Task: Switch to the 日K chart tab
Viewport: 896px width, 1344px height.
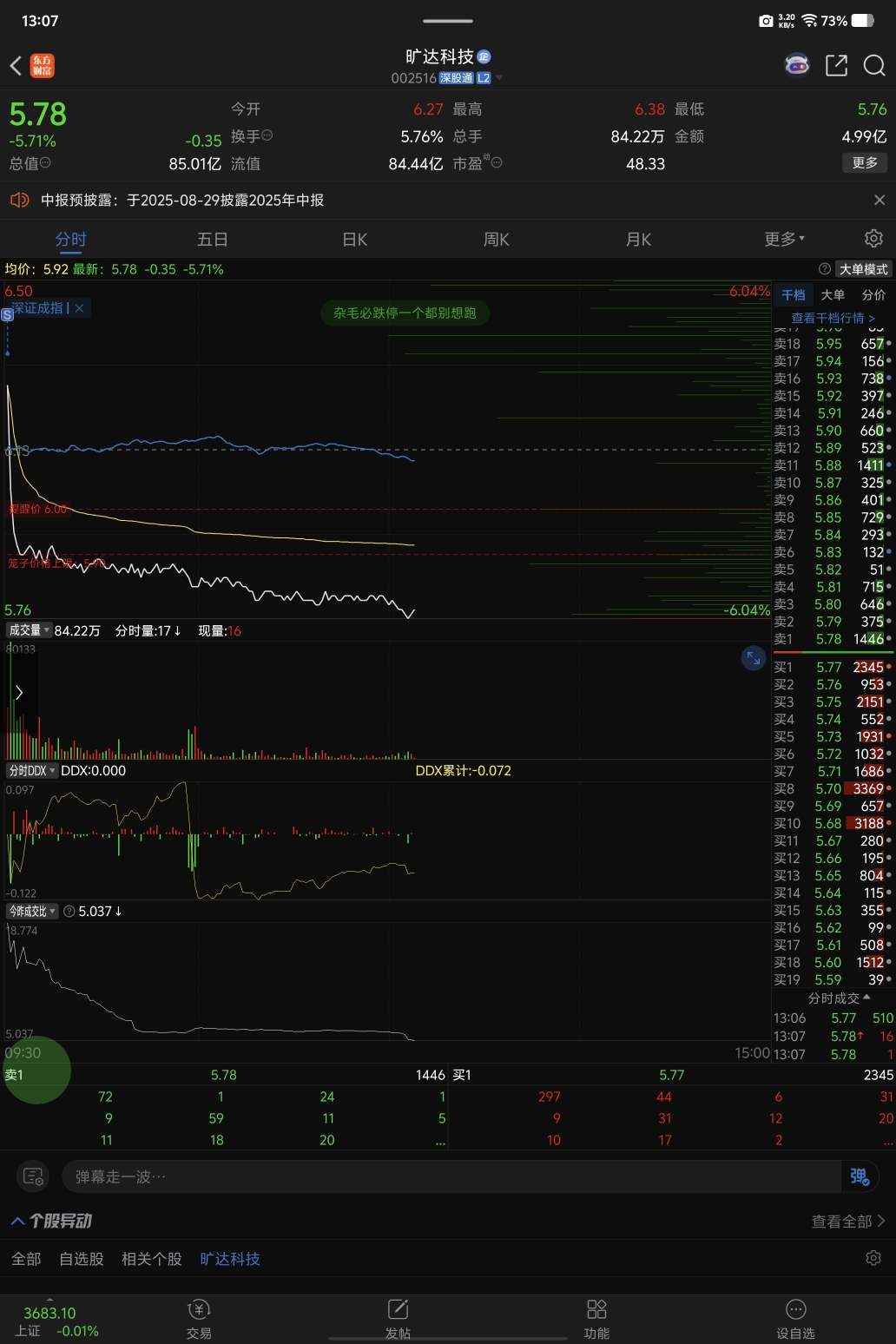Action: pos(354,239)
